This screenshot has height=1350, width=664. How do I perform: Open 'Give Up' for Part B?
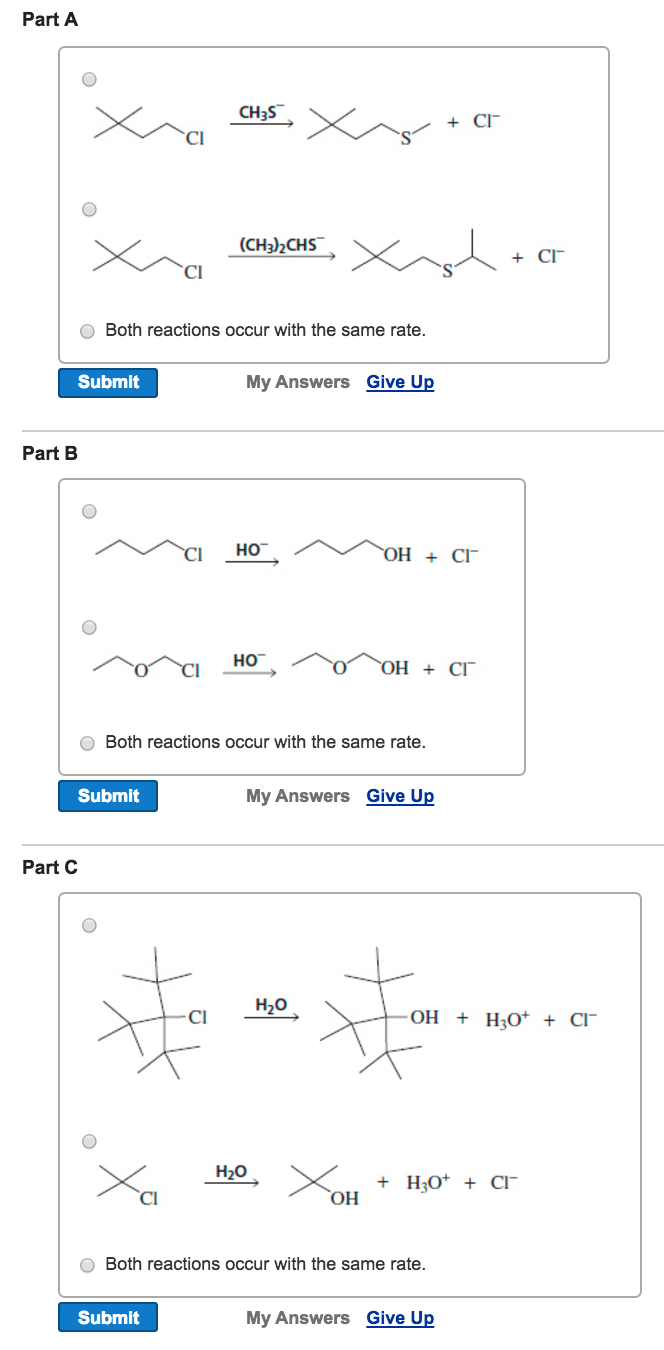pyautogui.click(x=400, y=795)
